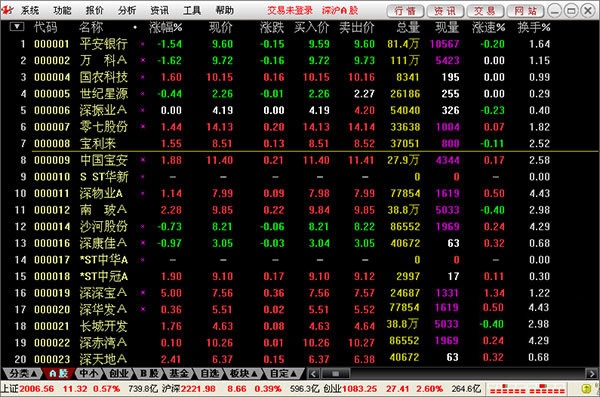Sort by the 换手% column header
The width and height of the screenshot is (600, 397).
point(534,27)
